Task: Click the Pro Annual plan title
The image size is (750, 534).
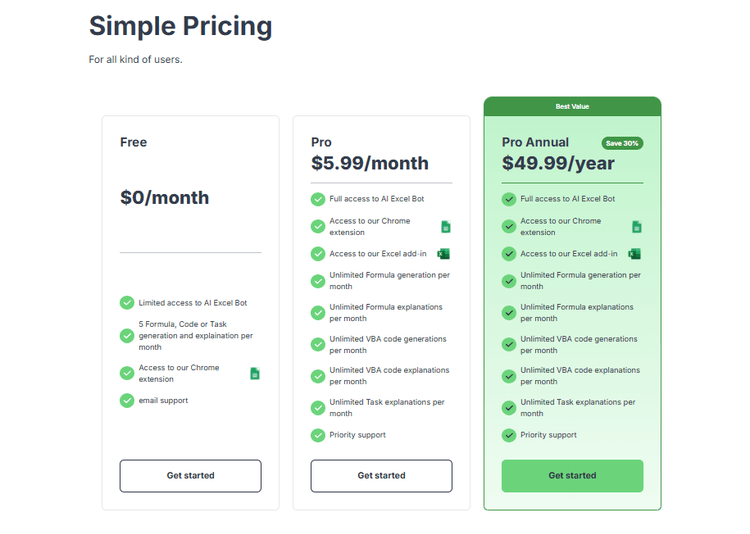Action: 535,142
